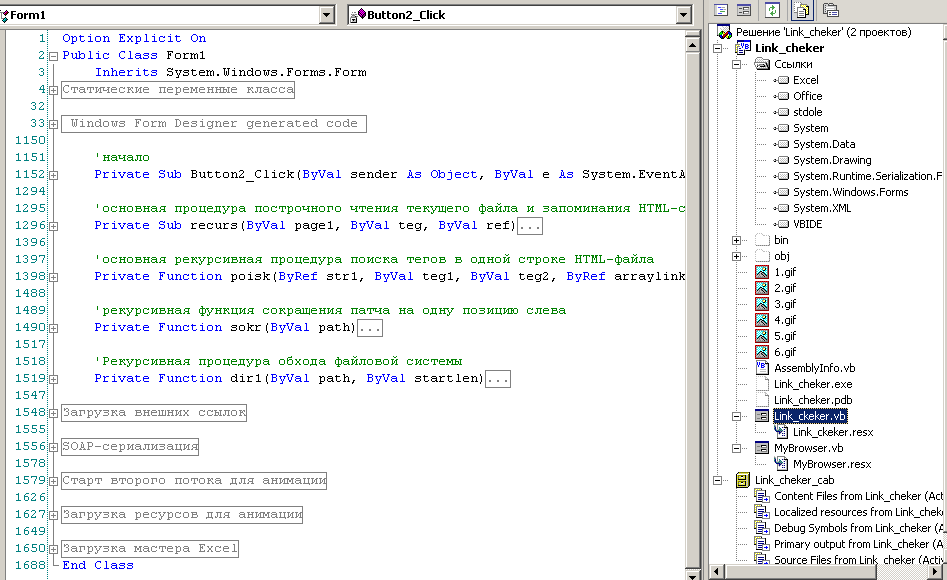This screenshot has height=580, width=947.
Task: Click the View Code icon in Solution Explorer toolbar
Action: (721, 10)
